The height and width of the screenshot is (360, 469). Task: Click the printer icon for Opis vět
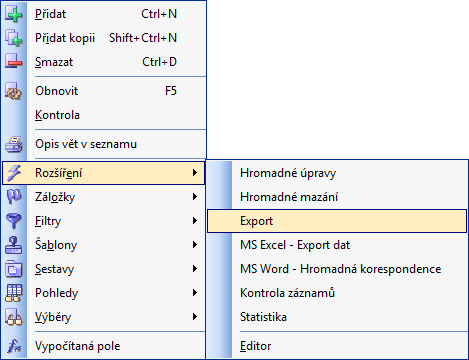pos(14,144)
